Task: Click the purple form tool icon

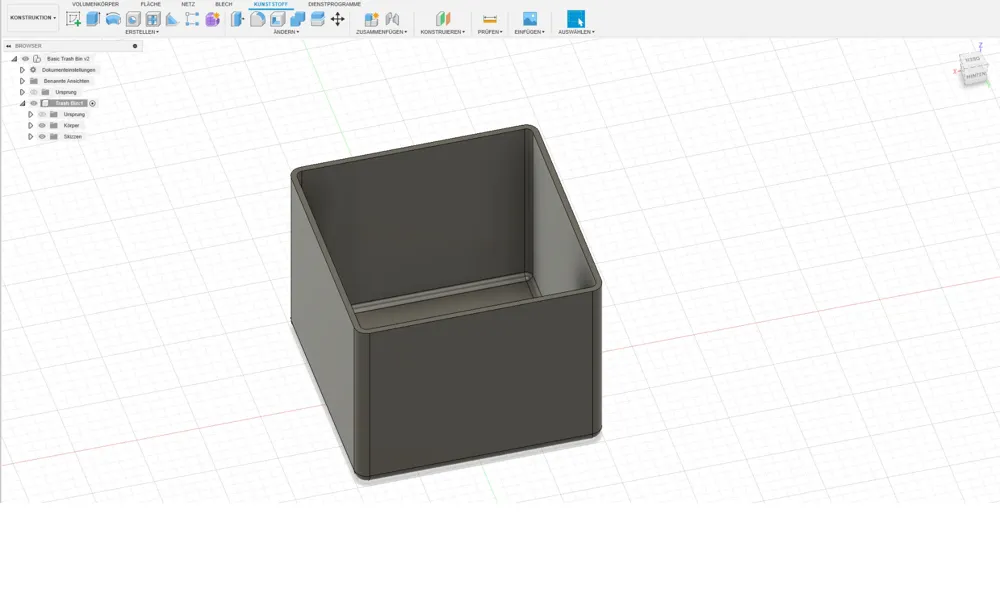Action: point(212,17)
